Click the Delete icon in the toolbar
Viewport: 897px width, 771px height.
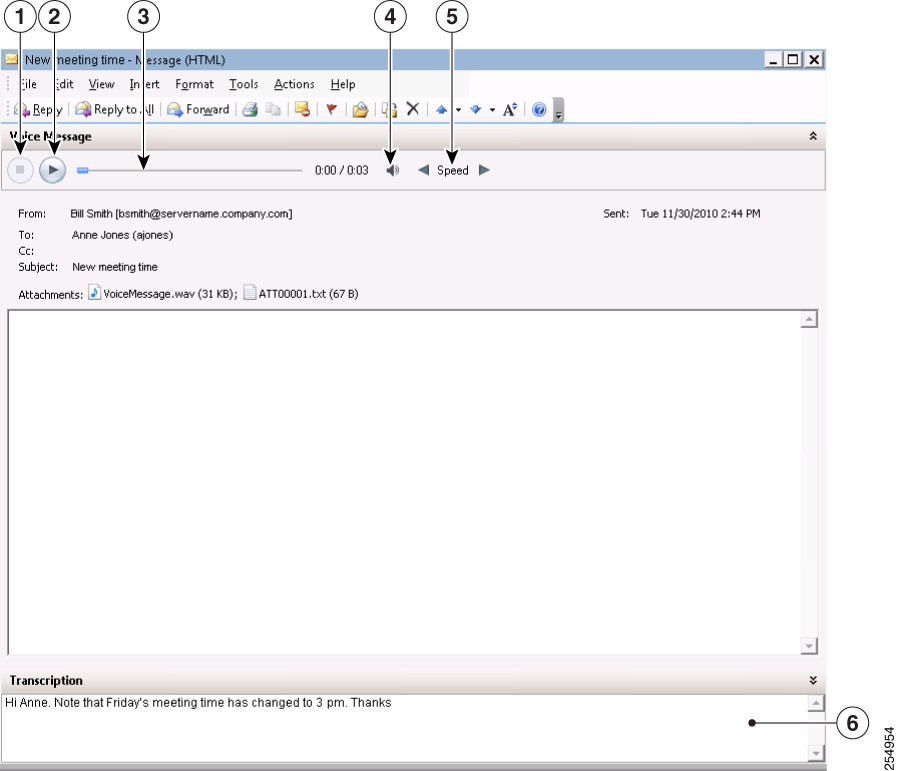pyautogui.click(x=412, y=109)
